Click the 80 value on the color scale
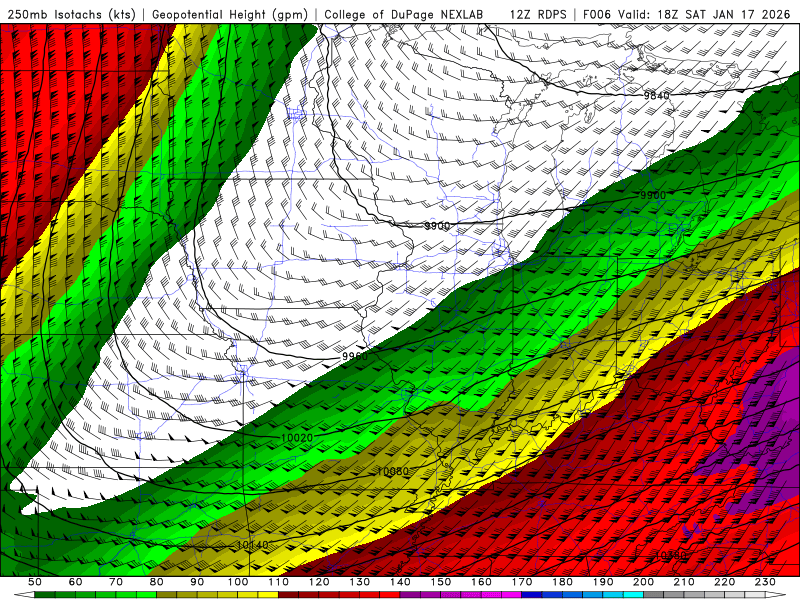The image size is (800, 600). coord(157,582)
